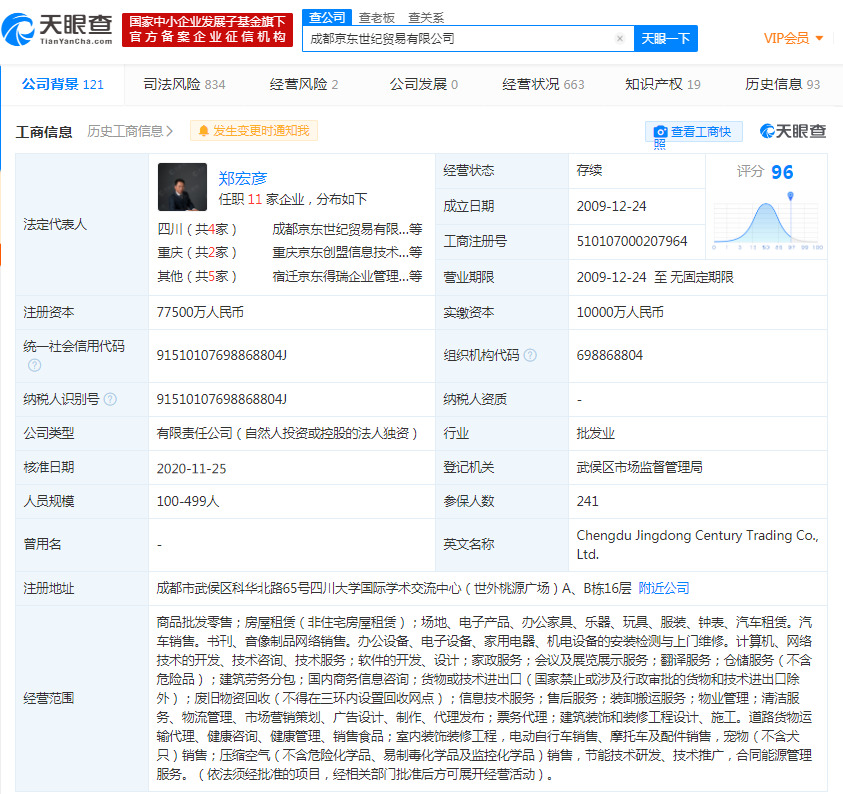Clear the search box with the X icon
Screen dimensions: 843x794
(x=619, y=38)
